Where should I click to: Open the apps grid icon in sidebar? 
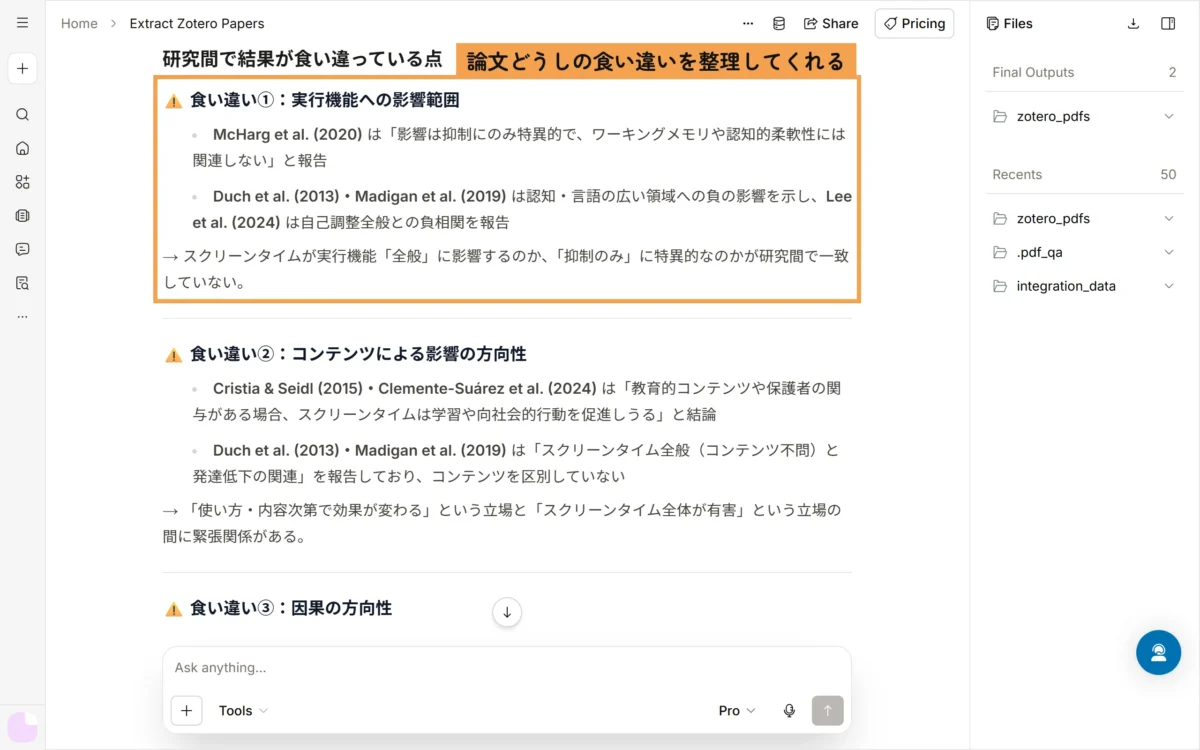22,182
